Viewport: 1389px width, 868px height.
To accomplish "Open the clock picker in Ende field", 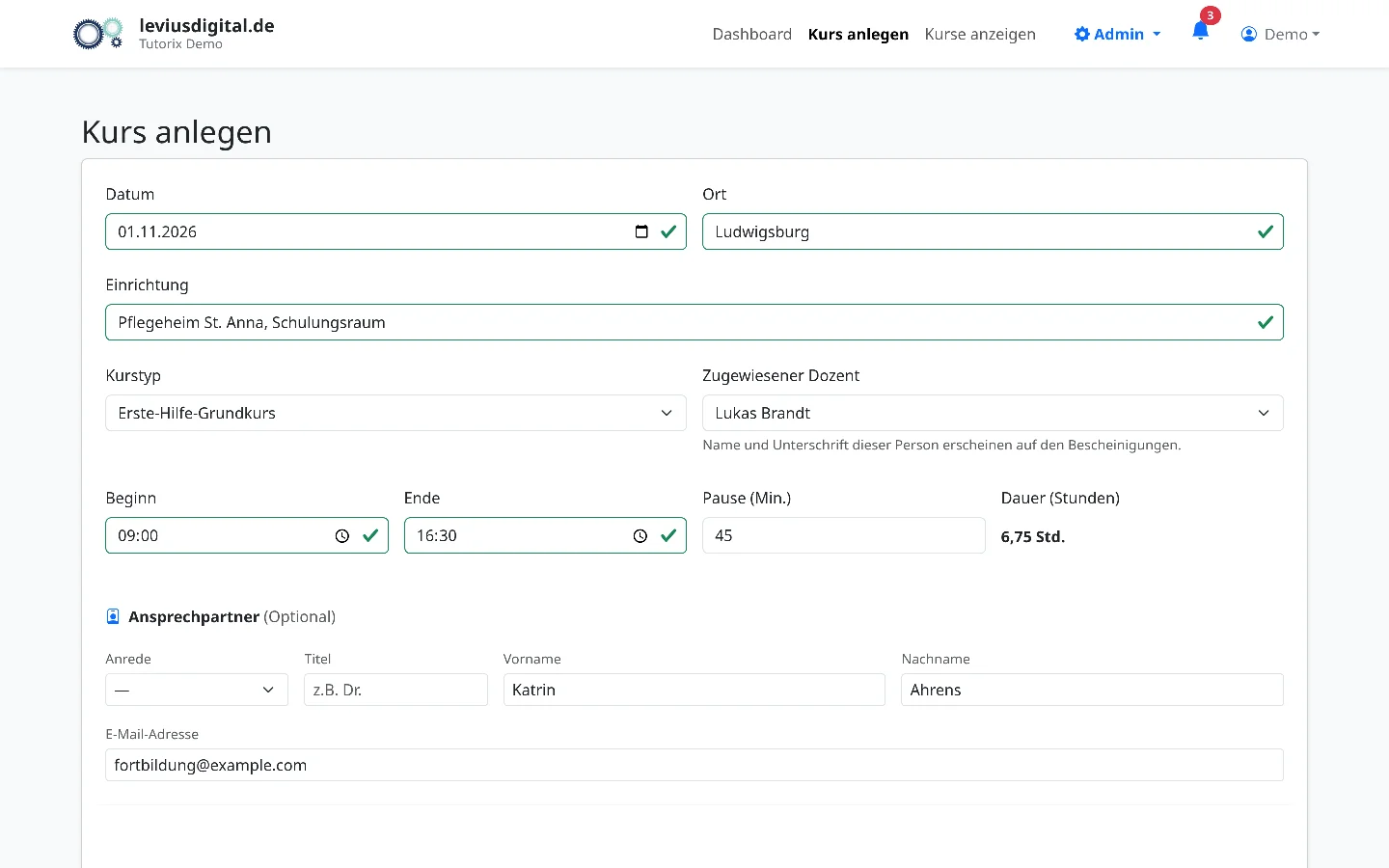I will pyautogui.click(x=640, y=536).
